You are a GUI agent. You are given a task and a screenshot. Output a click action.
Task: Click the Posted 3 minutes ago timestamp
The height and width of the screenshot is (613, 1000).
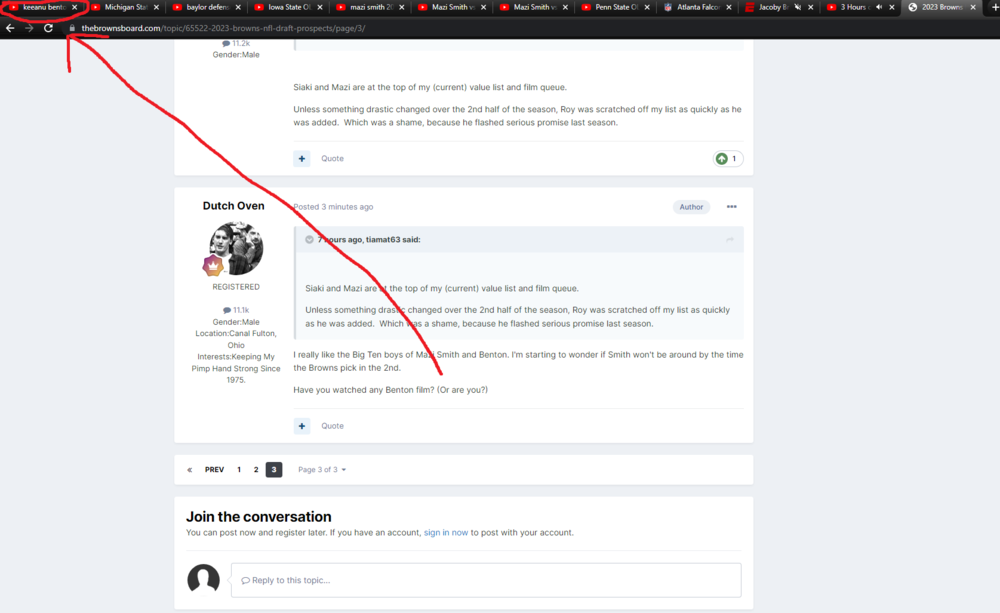(334, 207)
